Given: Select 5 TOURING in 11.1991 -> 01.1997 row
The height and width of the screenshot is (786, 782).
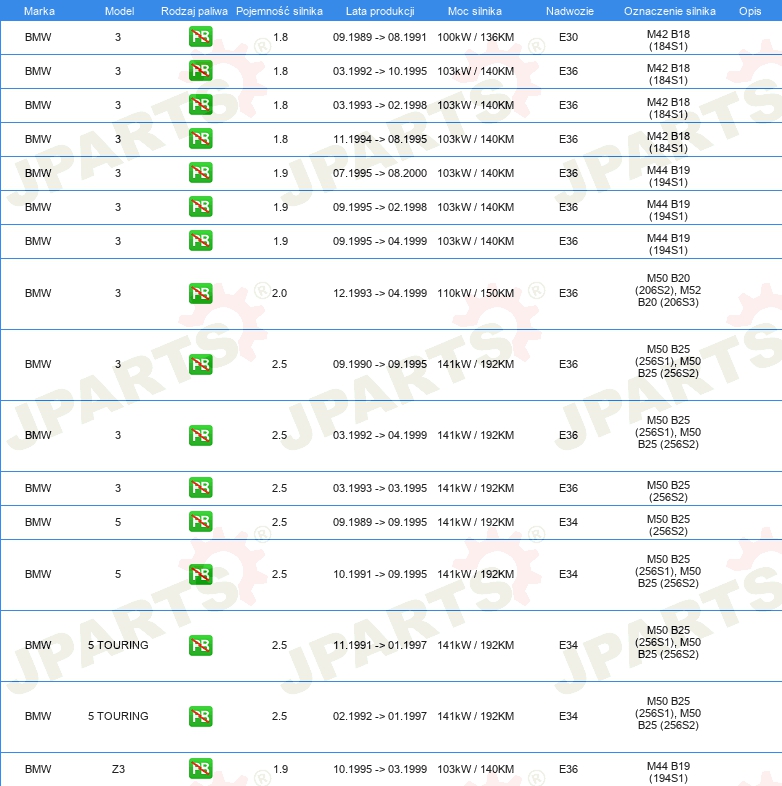Looking at the screenshot, I should pos(118,645).
